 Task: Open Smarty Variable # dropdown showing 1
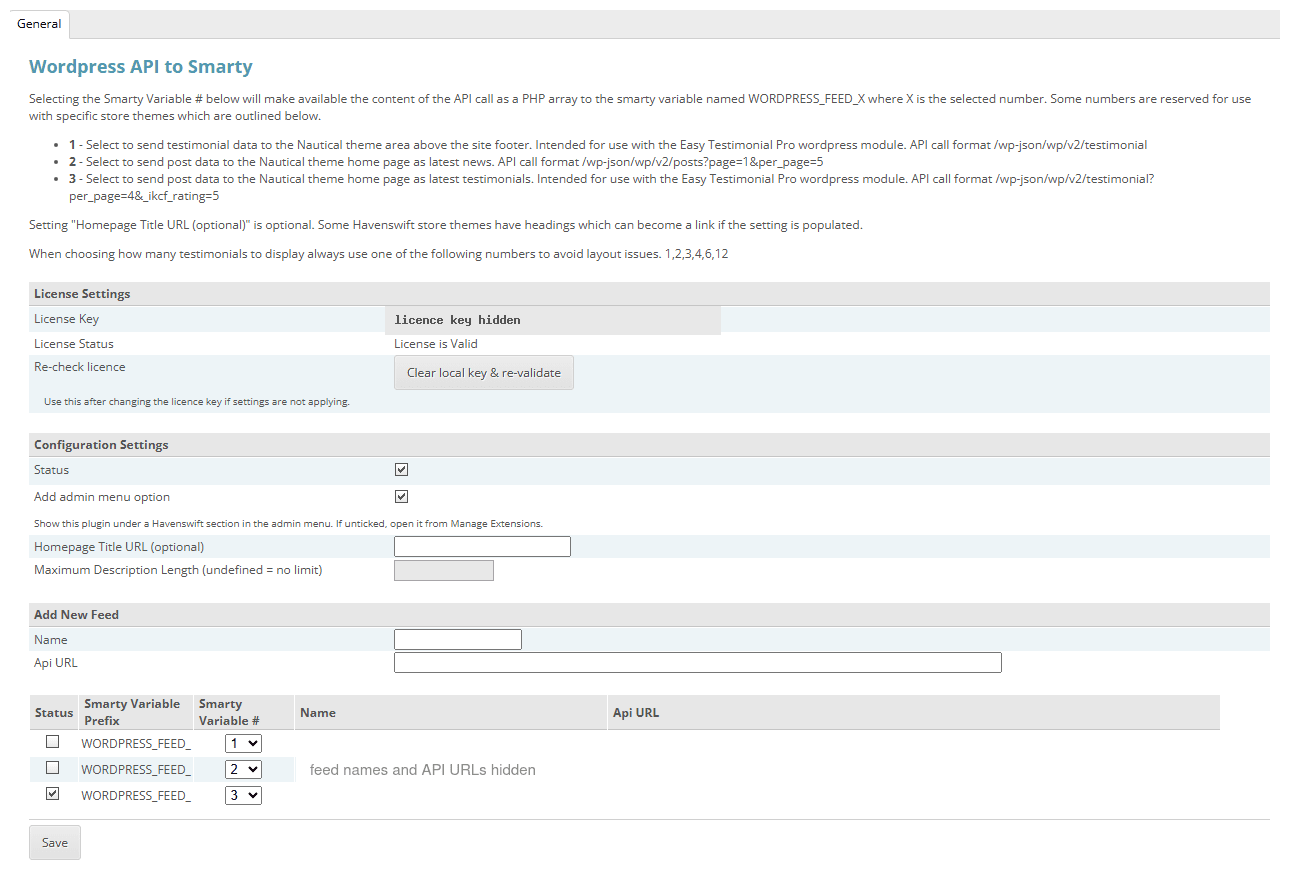[243, 744]
